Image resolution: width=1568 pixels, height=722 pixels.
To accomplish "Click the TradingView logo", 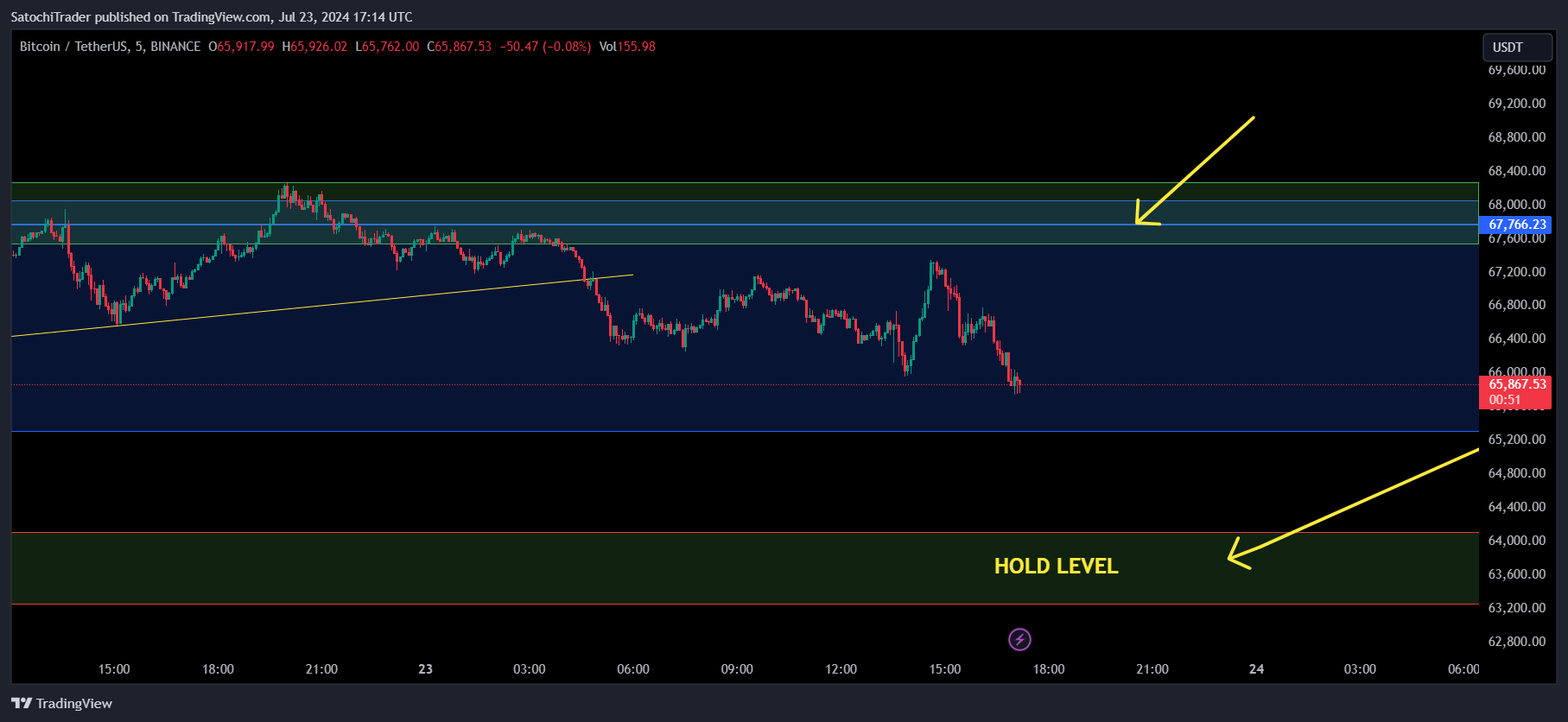I will [61, 703].
